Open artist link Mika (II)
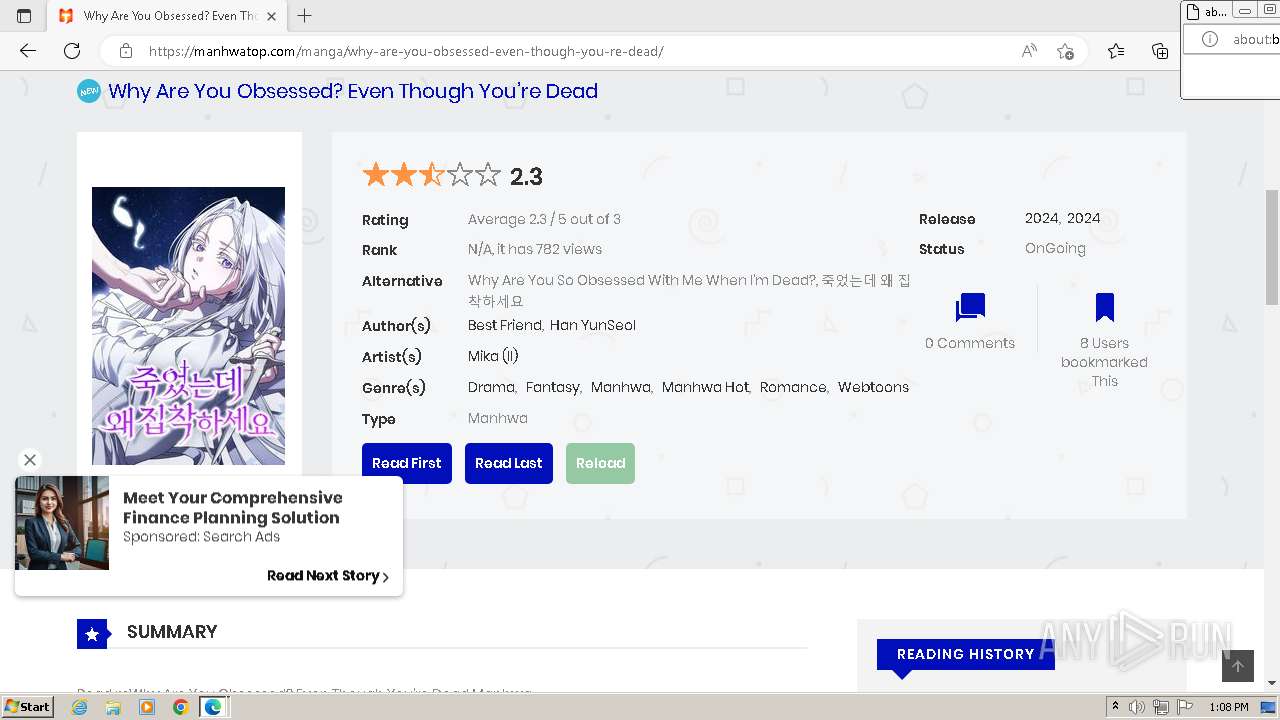 (493, 356)
